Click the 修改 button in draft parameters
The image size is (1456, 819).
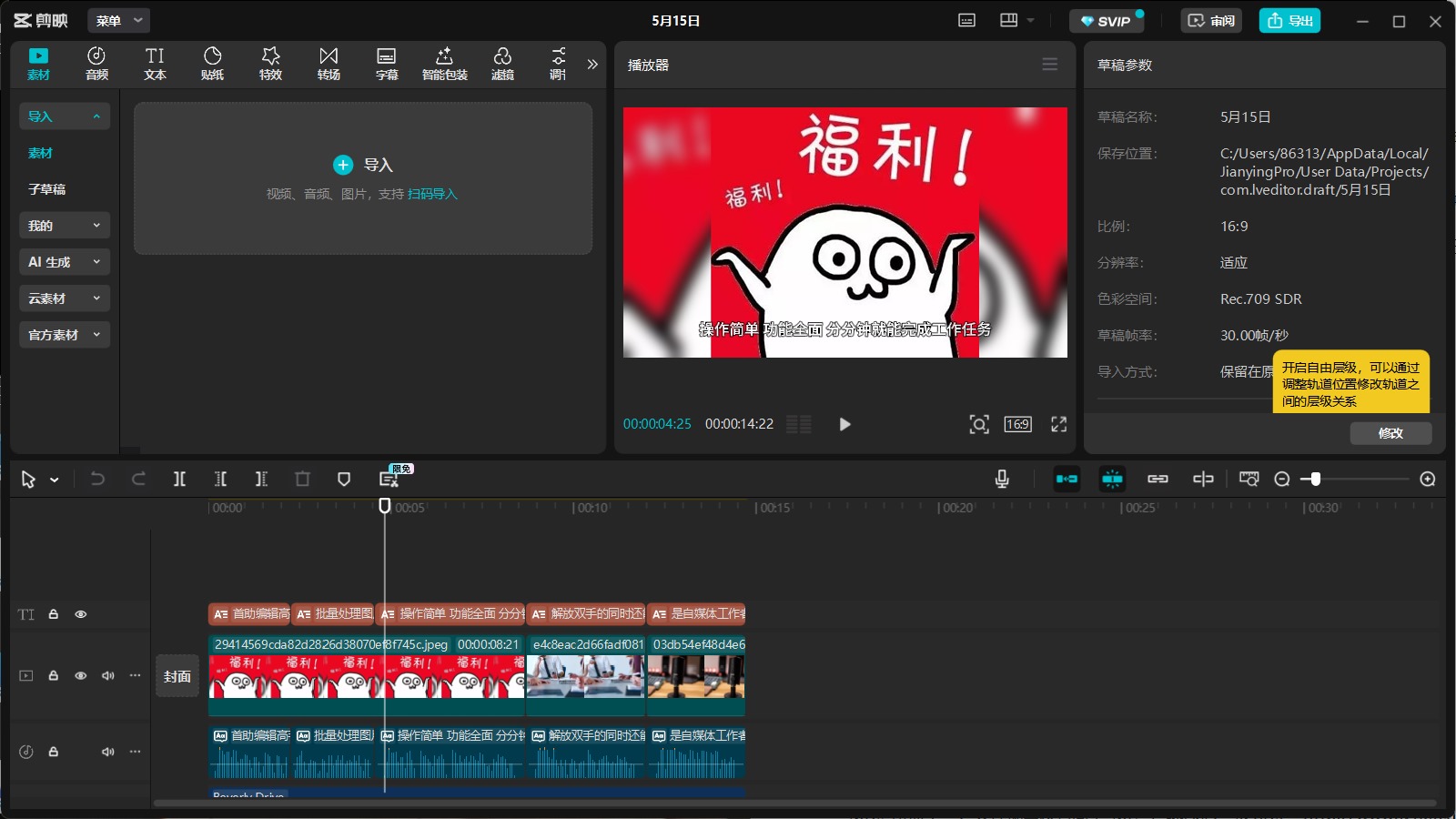point(1390,433)
